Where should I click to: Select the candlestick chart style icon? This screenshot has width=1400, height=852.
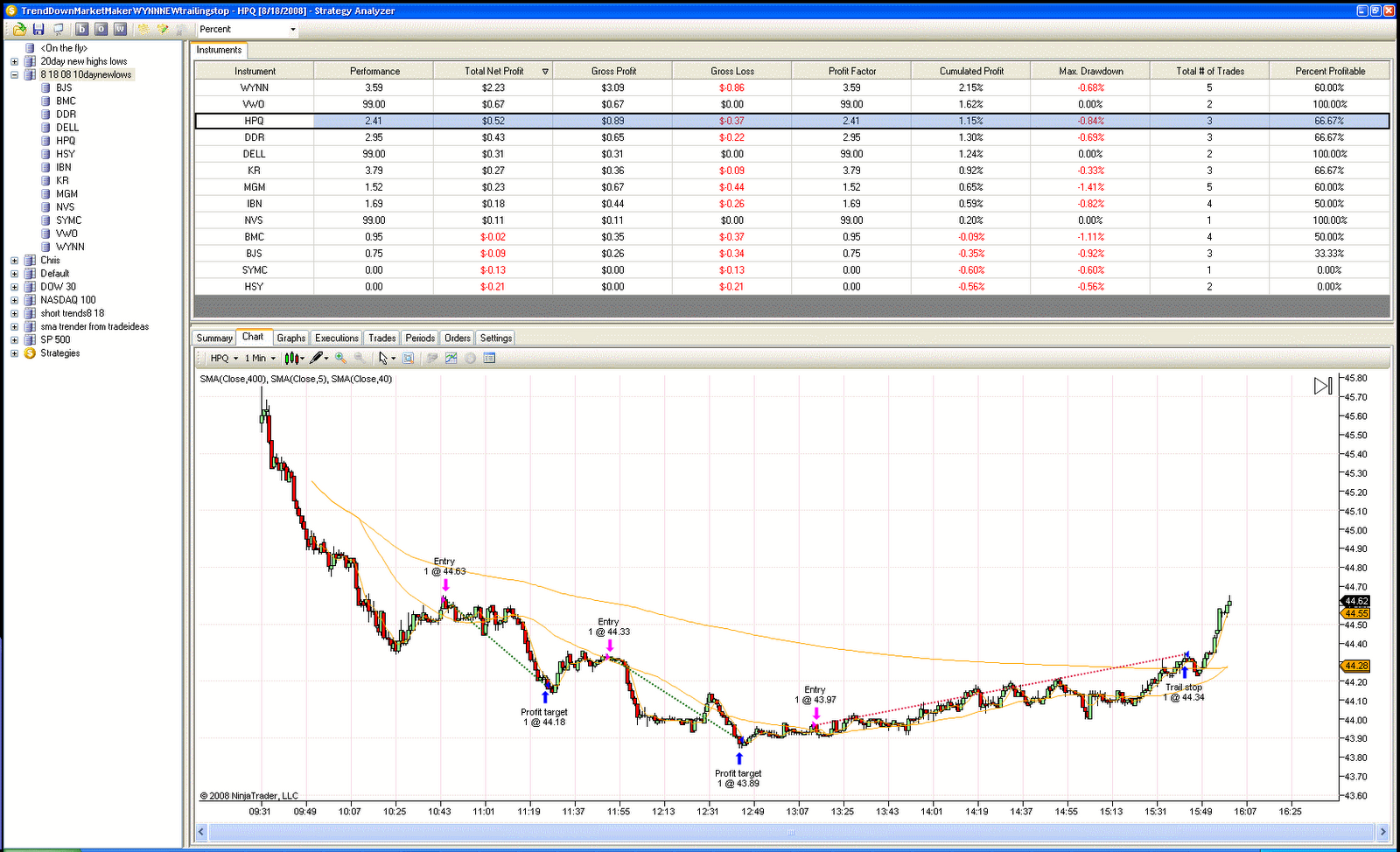tap(292, 358)
